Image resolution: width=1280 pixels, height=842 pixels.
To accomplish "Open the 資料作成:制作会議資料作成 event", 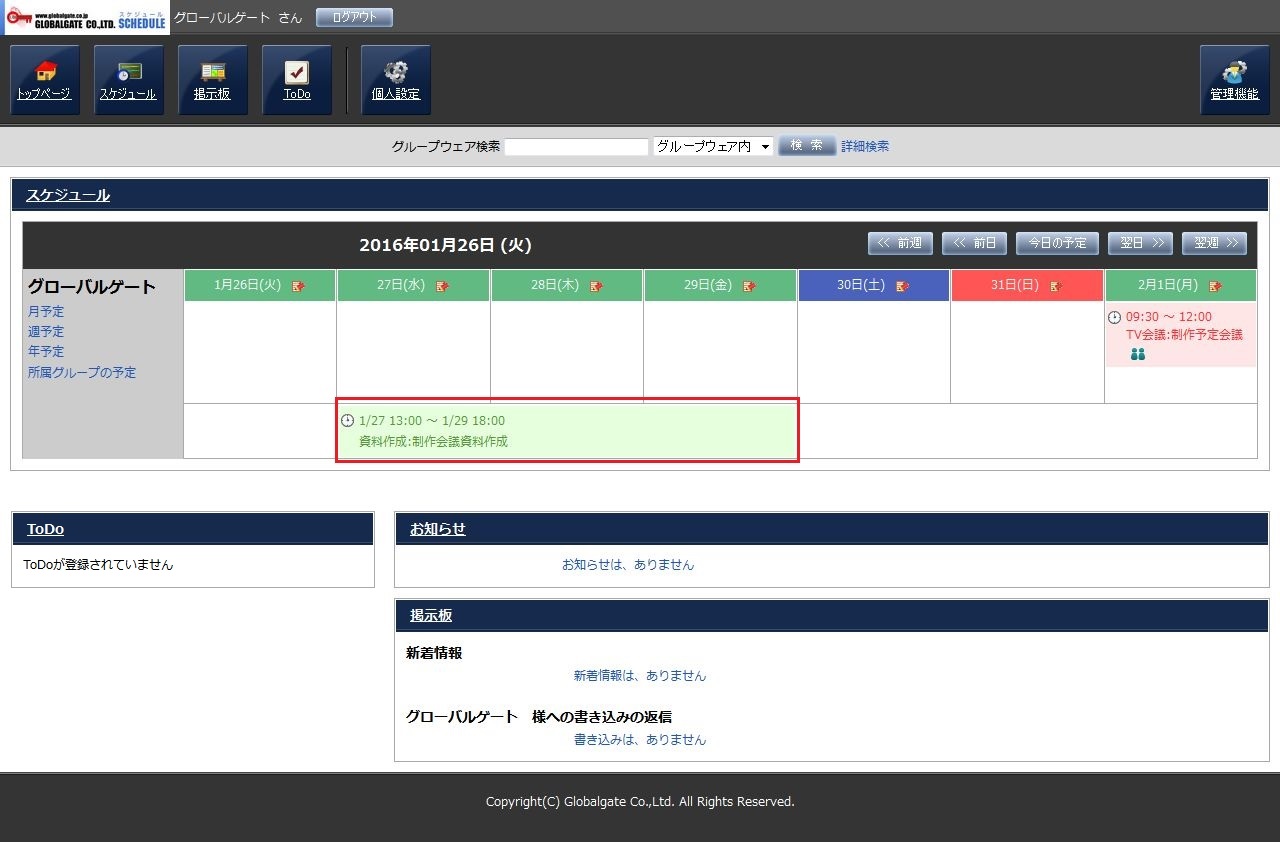I will tap(433, 441).
